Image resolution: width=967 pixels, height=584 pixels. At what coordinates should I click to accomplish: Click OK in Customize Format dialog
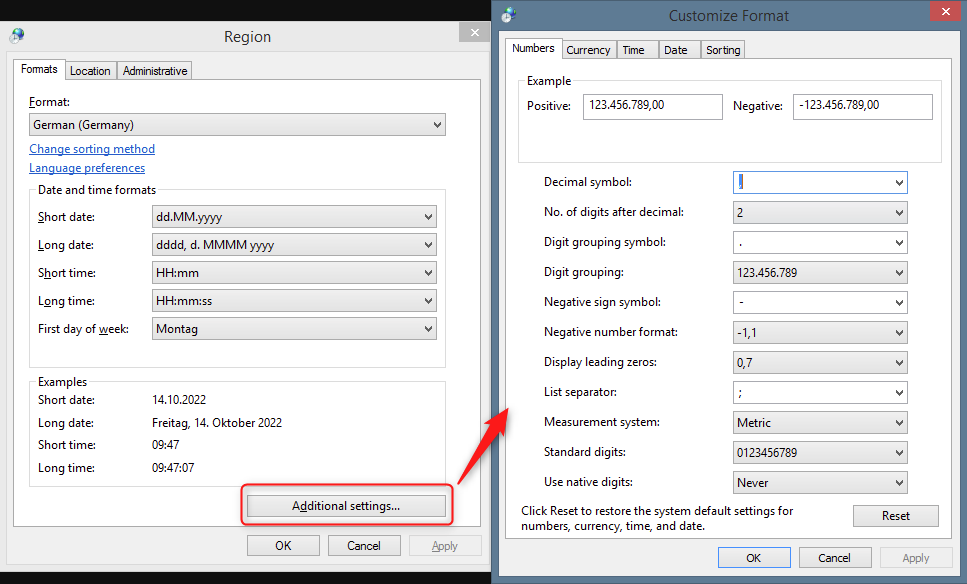754,557
